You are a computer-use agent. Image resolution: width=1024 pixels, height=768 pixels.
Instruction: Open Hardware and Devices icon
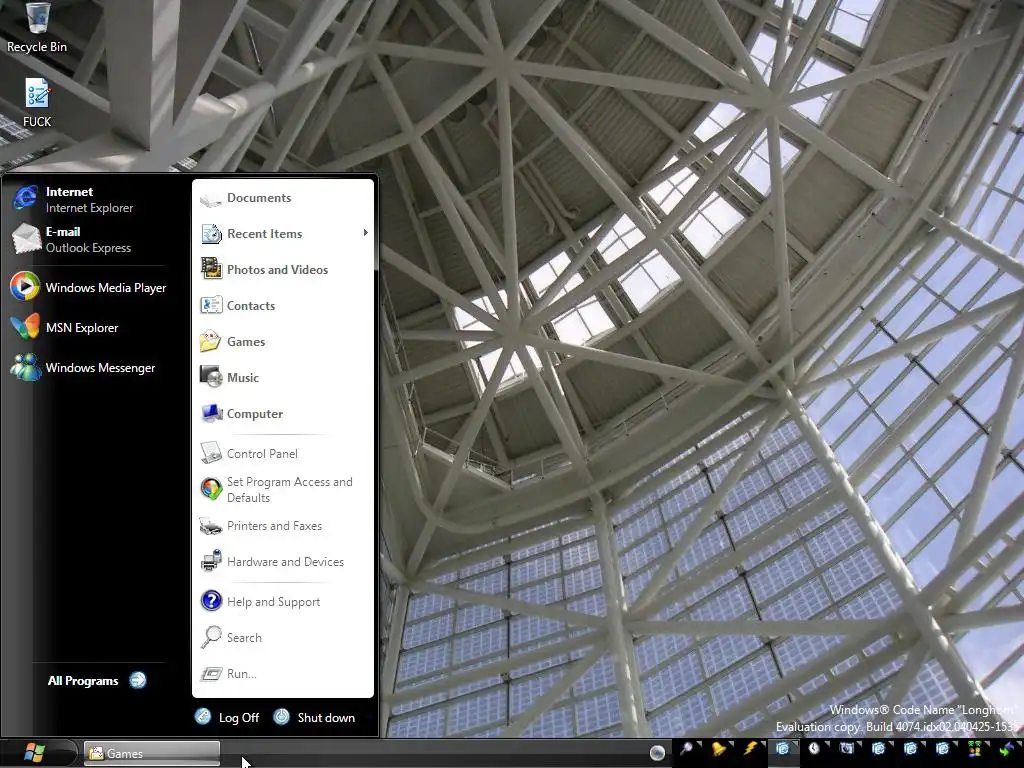pyautogui.click(x=211, y=562)
